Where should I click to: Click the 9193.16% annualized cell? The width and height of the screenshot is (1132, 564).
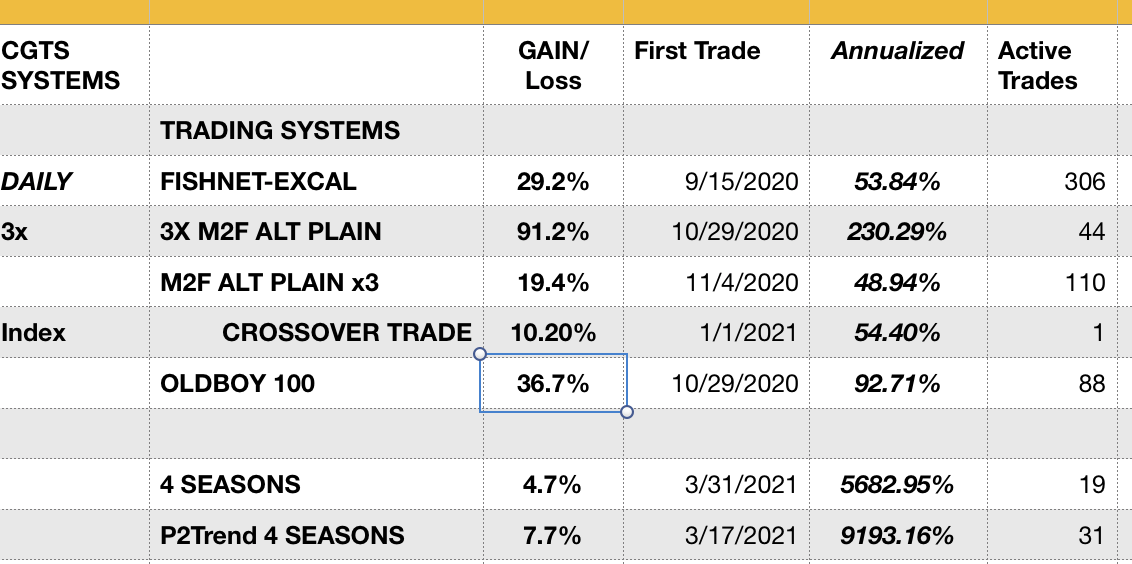(898, 535)
